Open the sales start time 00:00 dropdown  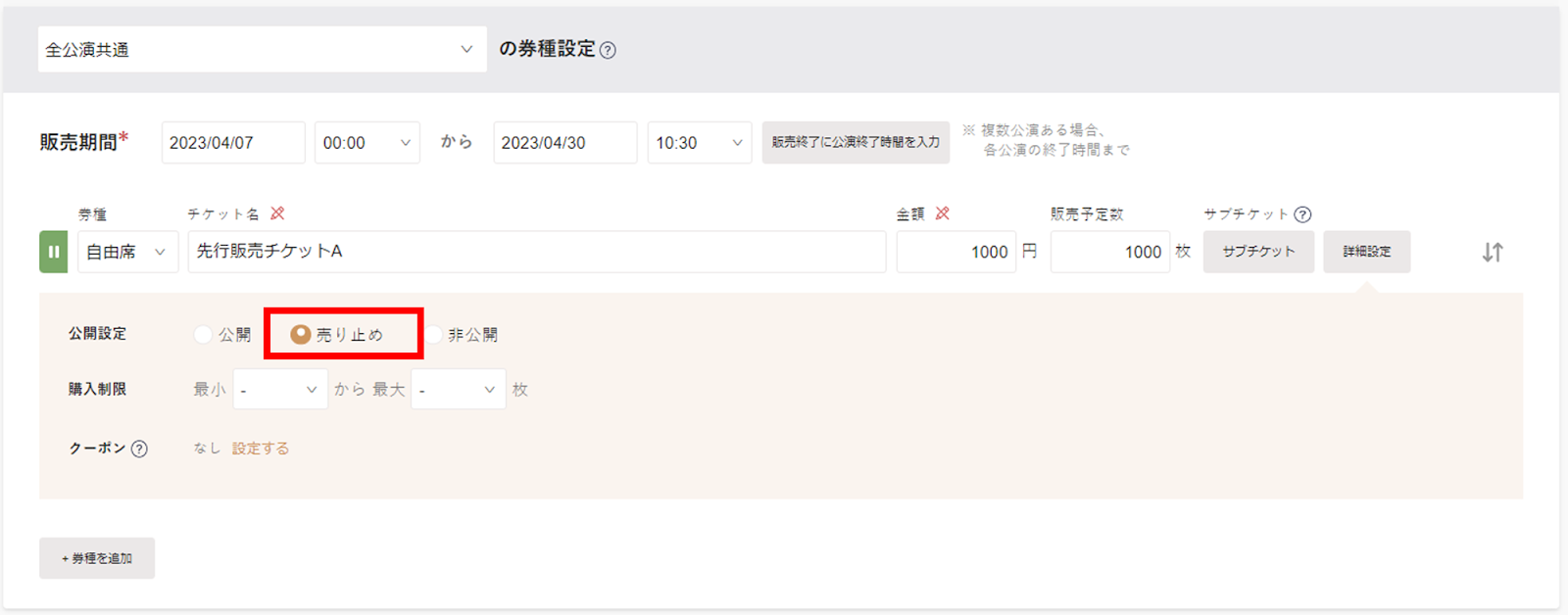367,143
